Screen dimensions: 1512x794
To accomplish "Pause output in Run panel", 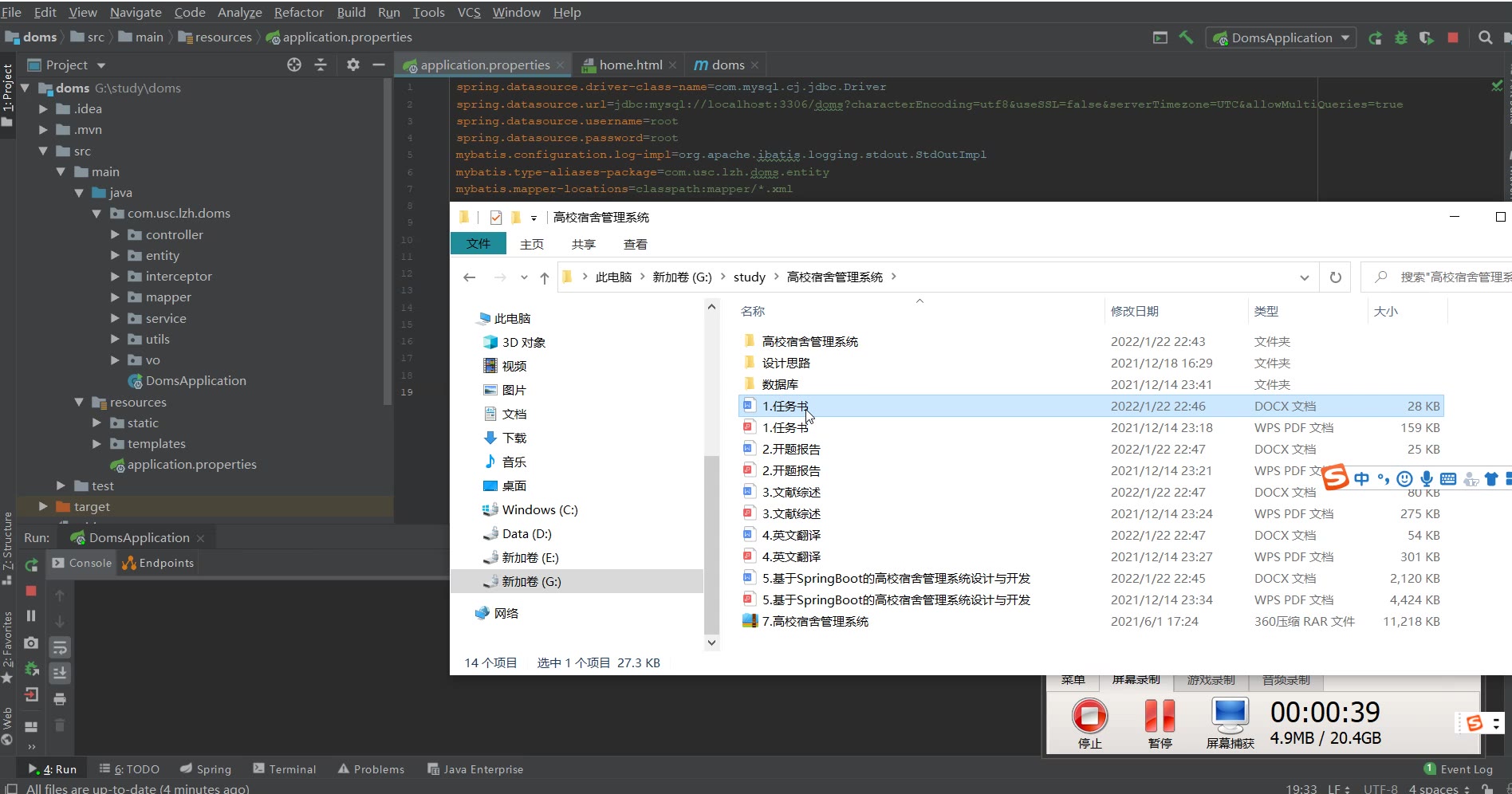I will (x=31, y=615).
